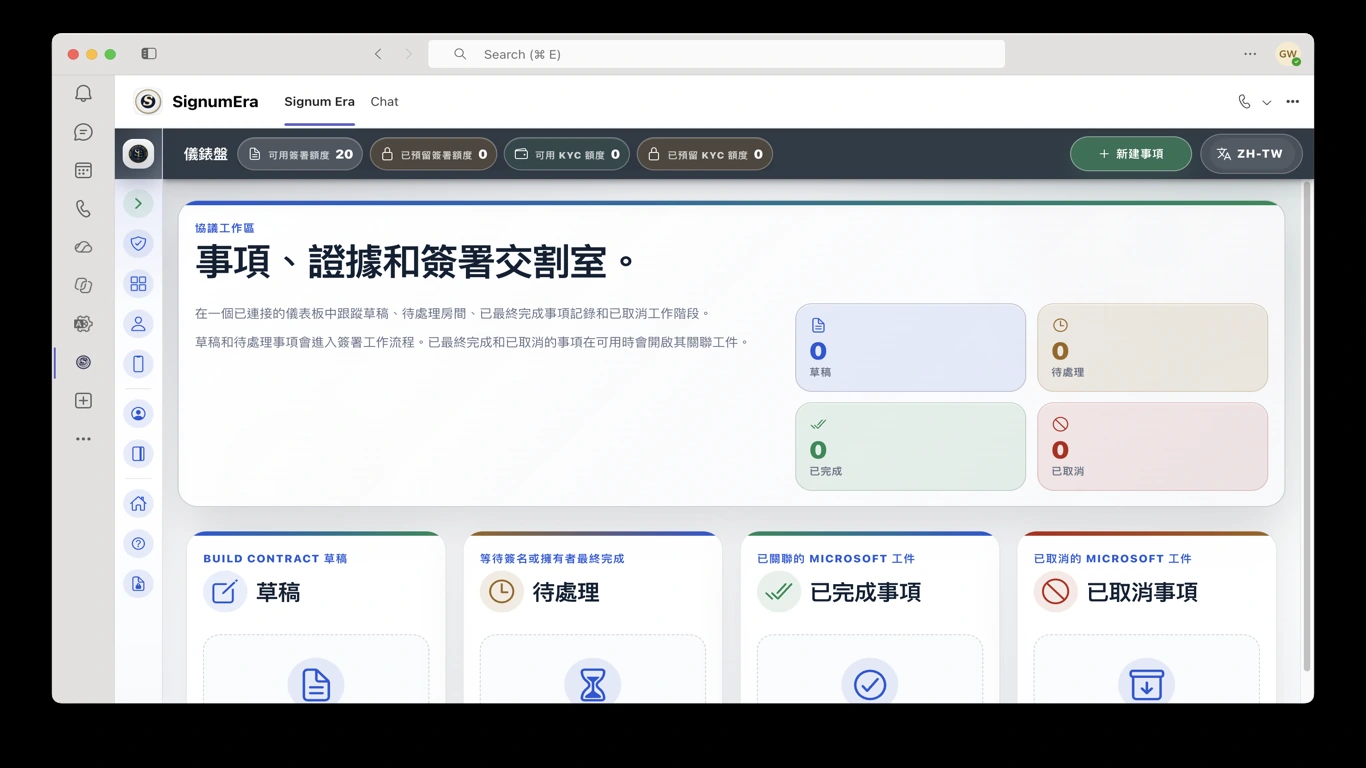The image size is (1366, 768).
Task: Click the Teams search field
Action: pyautogui.click(x=716, y=54)
